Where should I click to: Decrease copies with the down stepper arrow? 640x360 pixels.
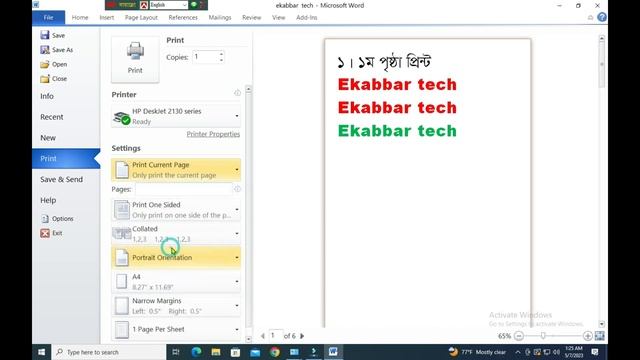coord(221,60)
